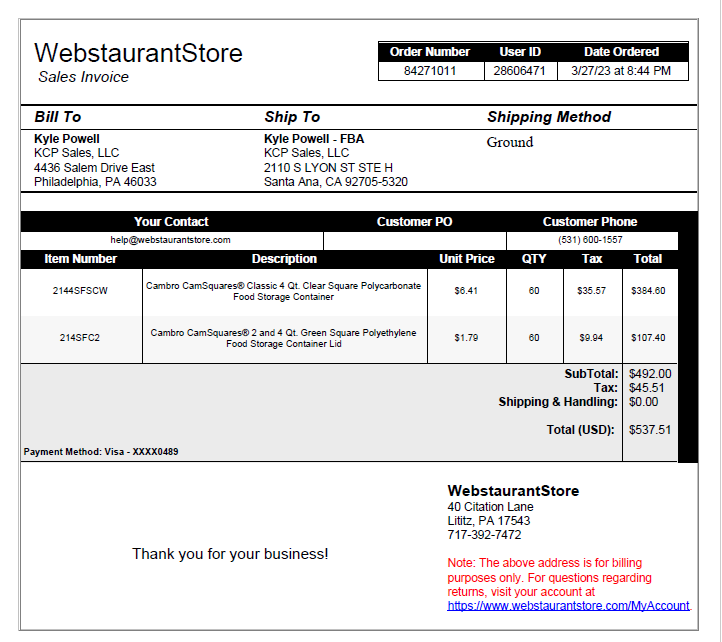The width and height of the screenshot is (722, 642).
Task: Click Thank you for your business! text
Action: [x=230, y=554]
